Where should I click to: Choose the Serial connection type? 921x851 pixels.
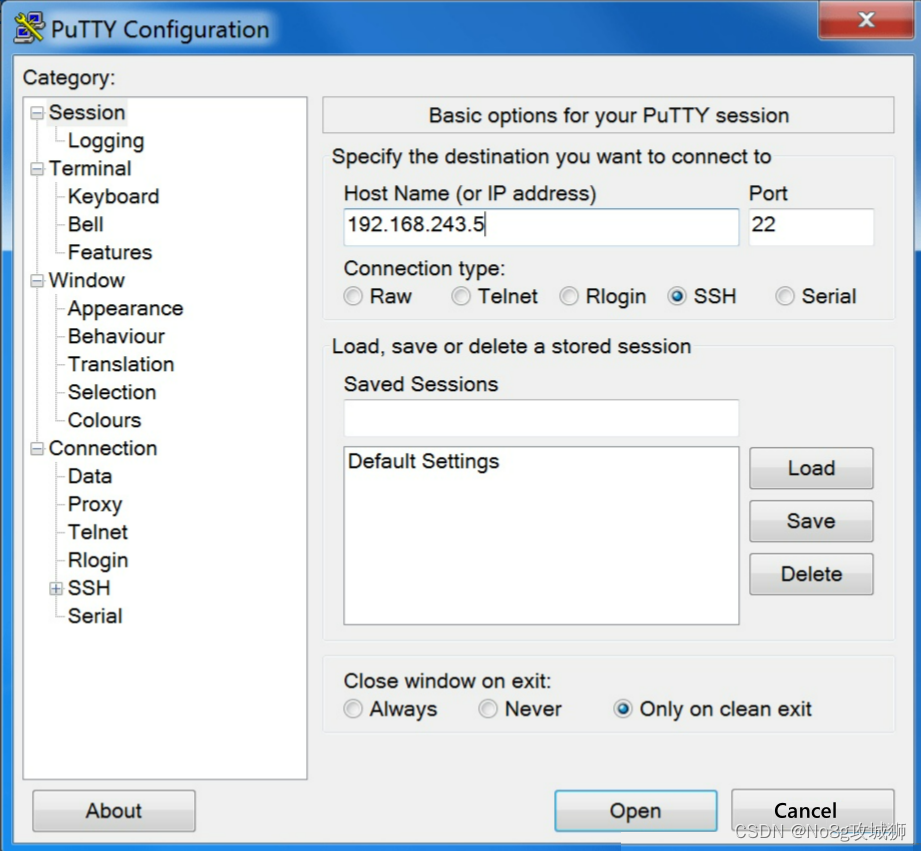click(x=785, y=297)
